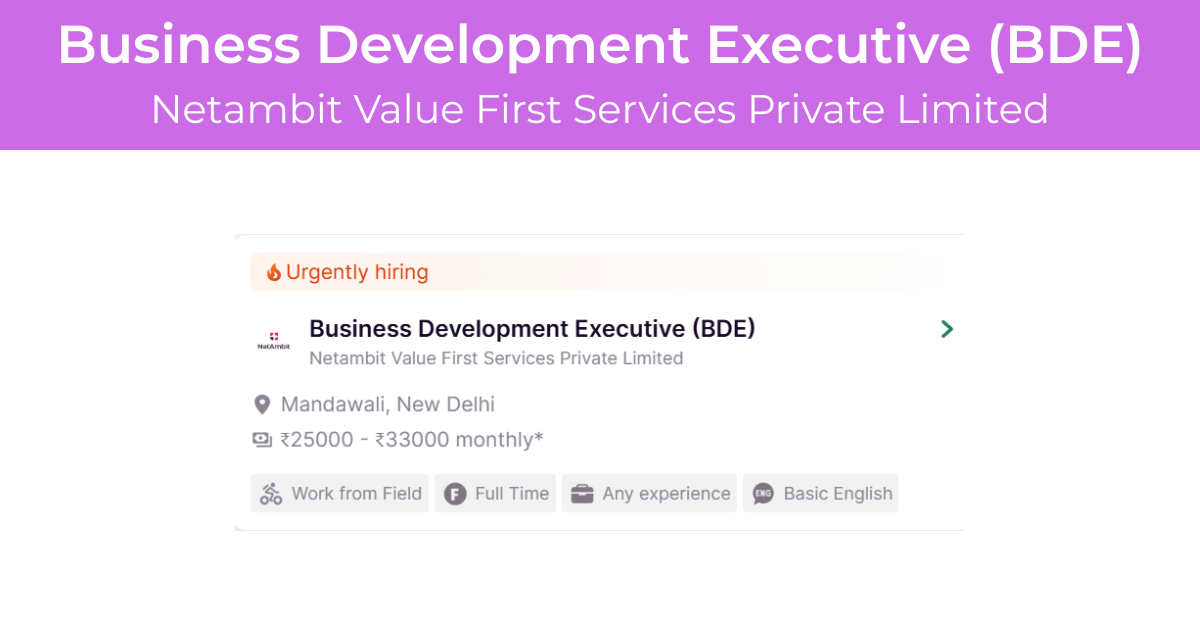
Task: Select the Basic English tag
Action: [820, 493]
